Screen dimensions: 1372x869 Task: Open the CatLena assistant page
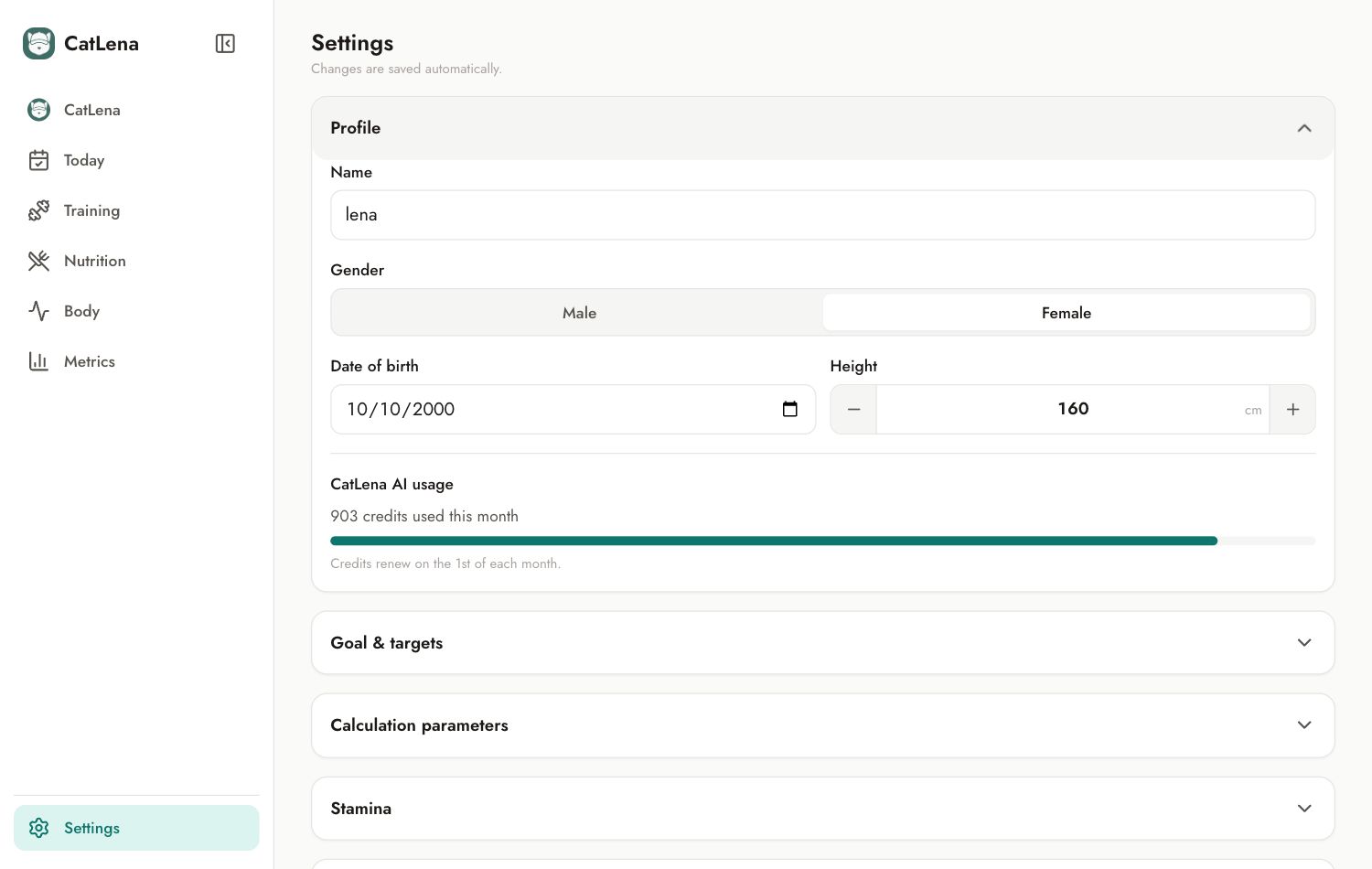(x=136, y=110)
